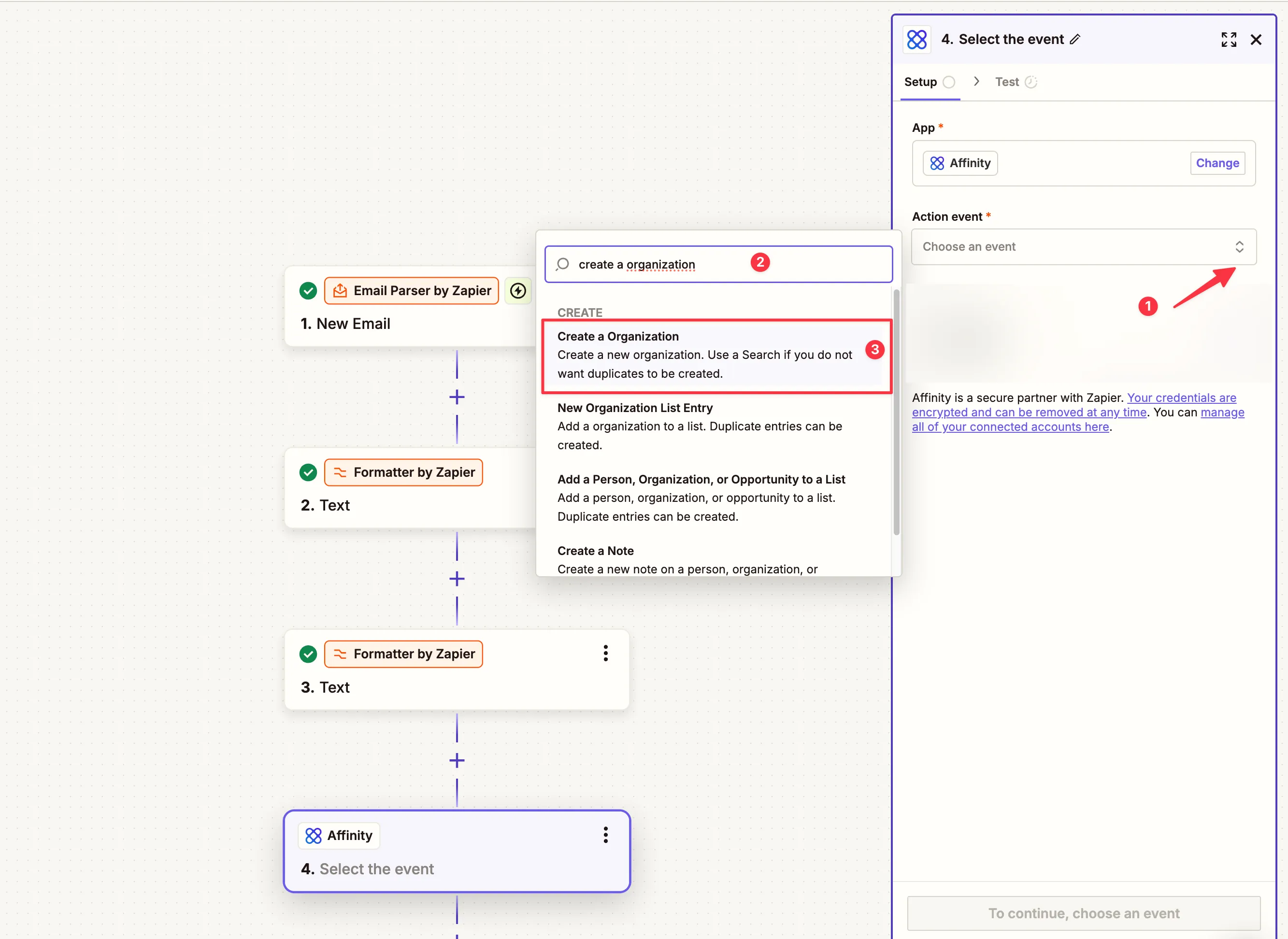Click the Affinity app chip in App field
The height and width of the screenshot is (939, 1288).
point(960,163)
